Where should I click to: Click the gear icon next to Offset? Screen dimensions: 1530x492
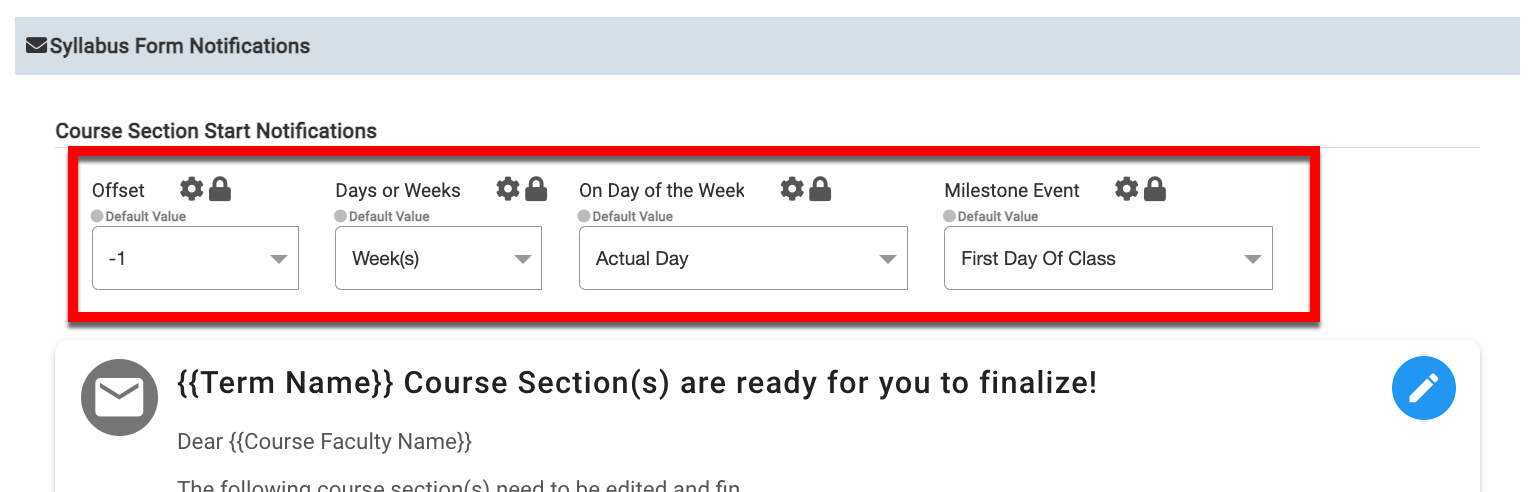coord(191,188)
